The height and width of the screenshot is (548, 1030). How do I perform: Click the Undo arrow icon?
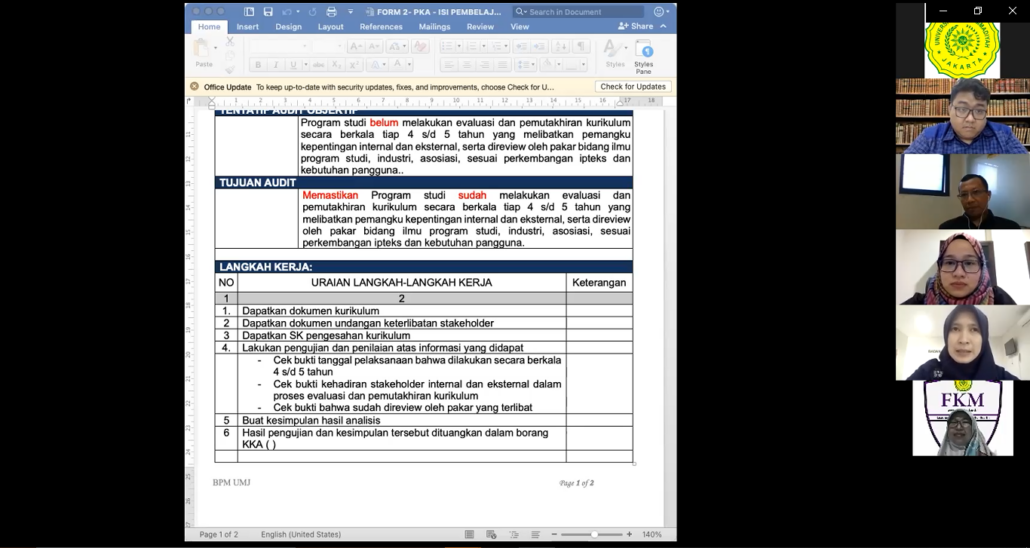286,12
